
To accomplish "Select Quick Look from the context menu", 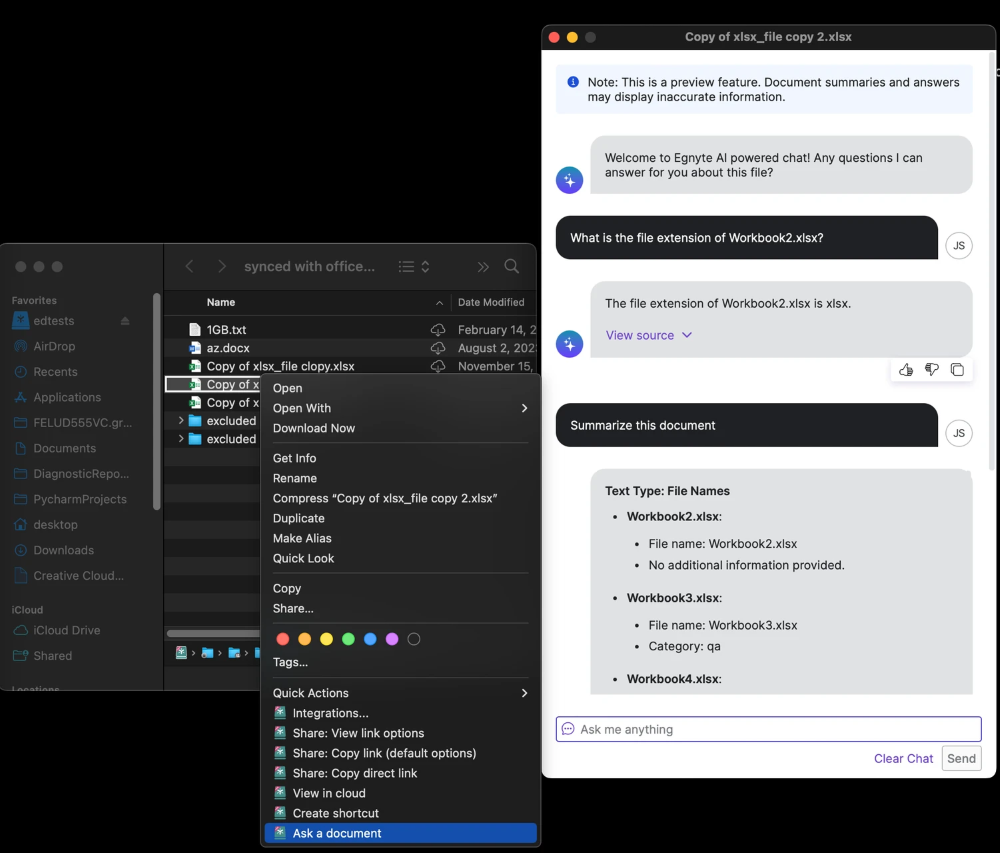I will 401,558.
